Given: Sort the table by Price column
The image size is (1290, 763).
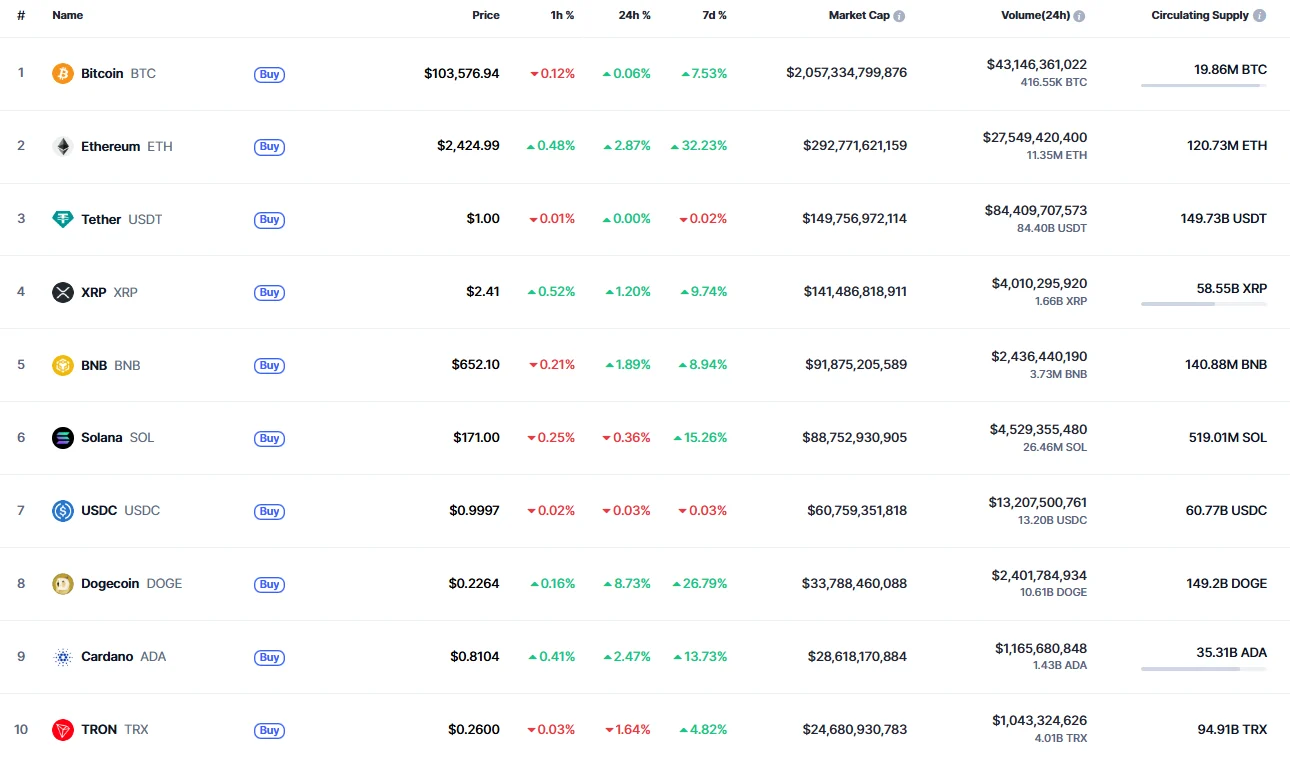Looking at the screenshot, I should 486,16.
